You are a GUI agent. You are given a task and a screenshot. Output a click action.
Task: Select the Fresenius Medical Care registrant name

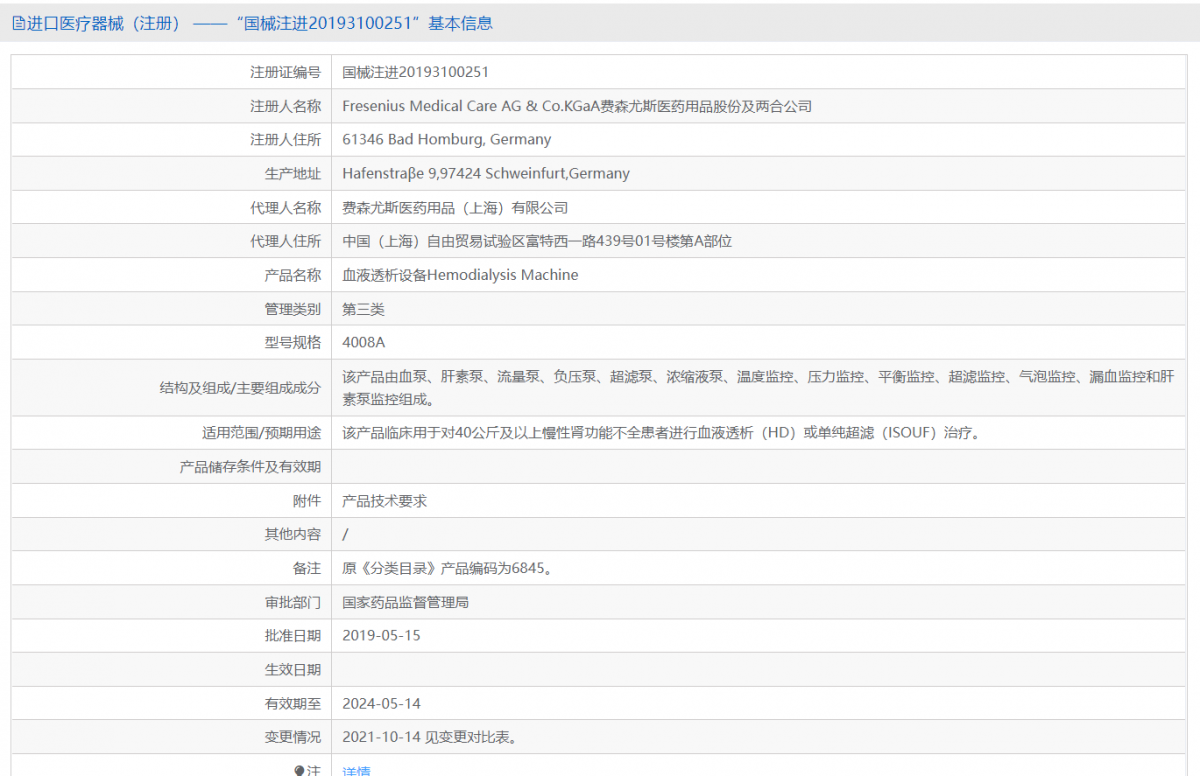(x=577, y=106)
